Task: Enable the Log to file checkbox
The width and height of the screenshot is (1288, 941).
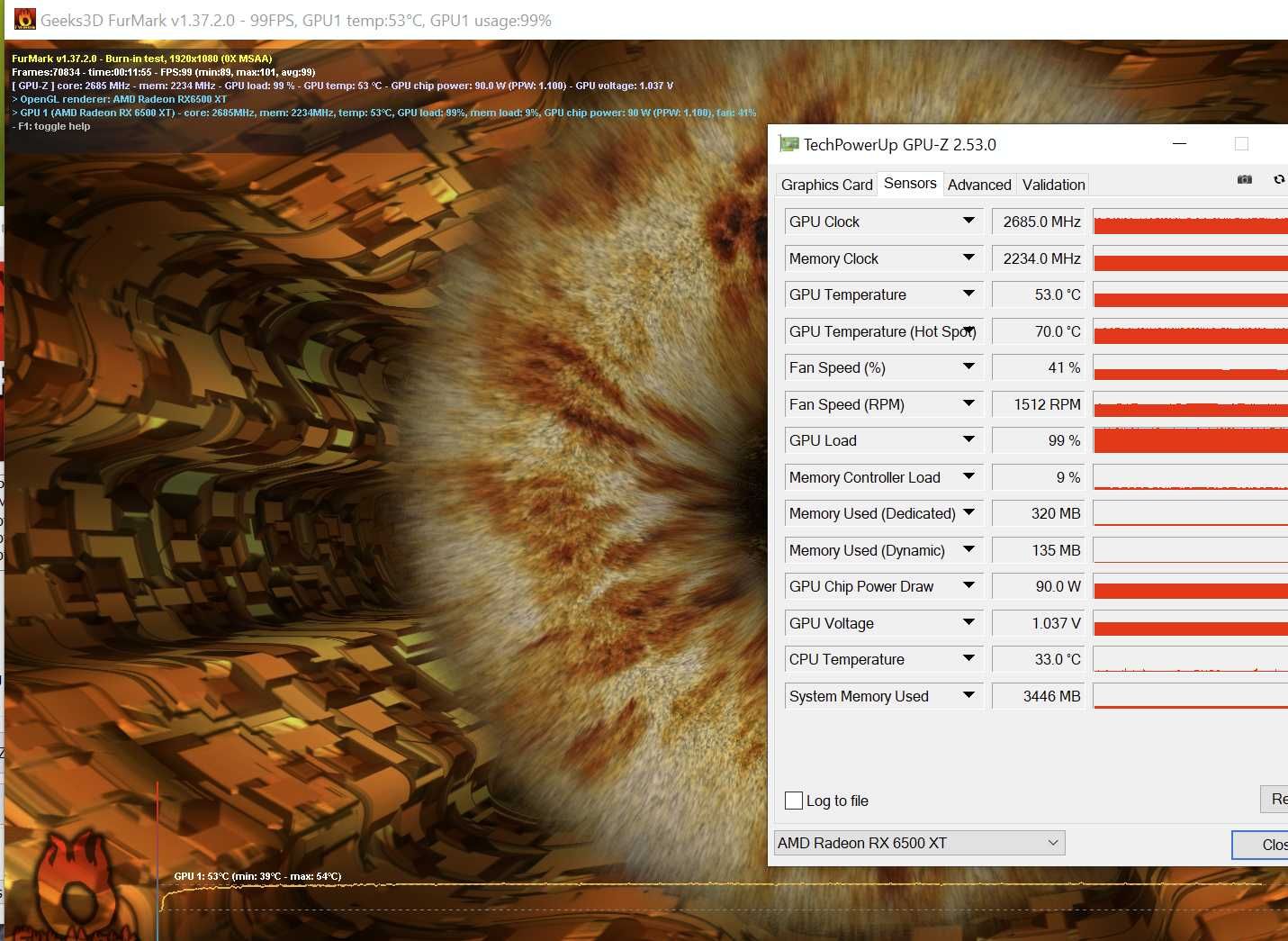Action: [x=794, y=801]
